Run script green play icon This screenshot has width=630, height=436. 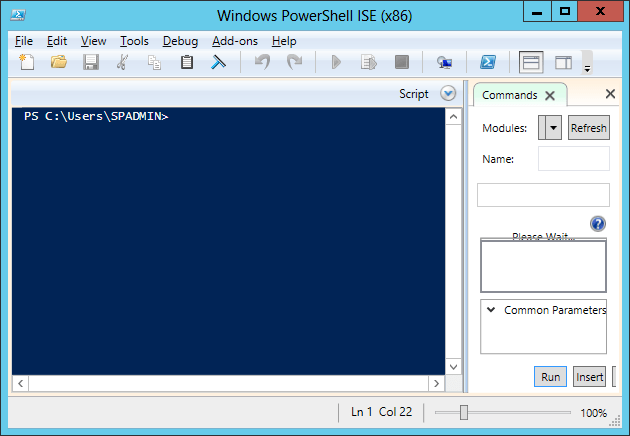pos(336,62)
